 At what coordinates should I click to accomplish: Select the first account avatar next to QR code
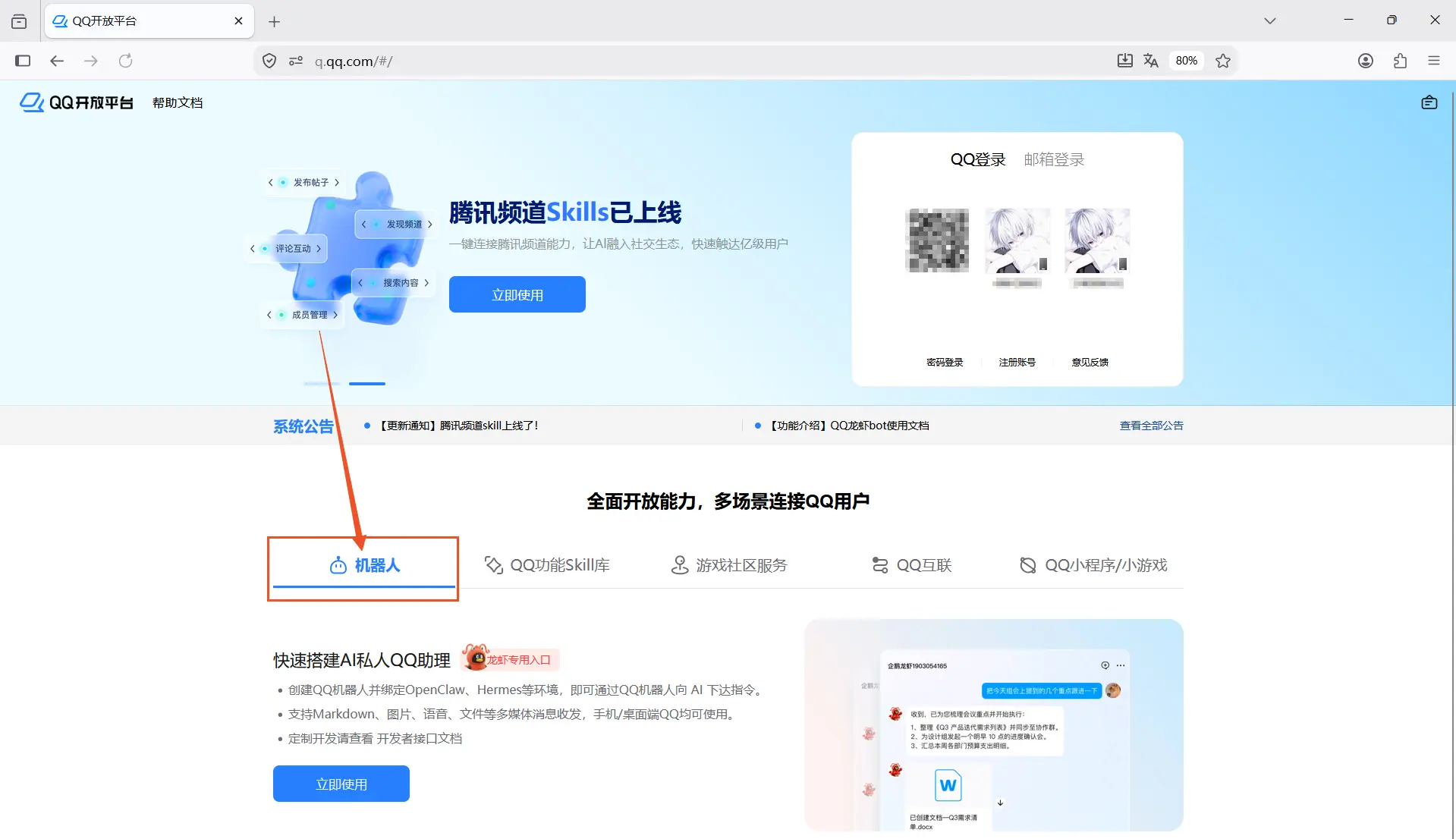tap(1017, 240)
